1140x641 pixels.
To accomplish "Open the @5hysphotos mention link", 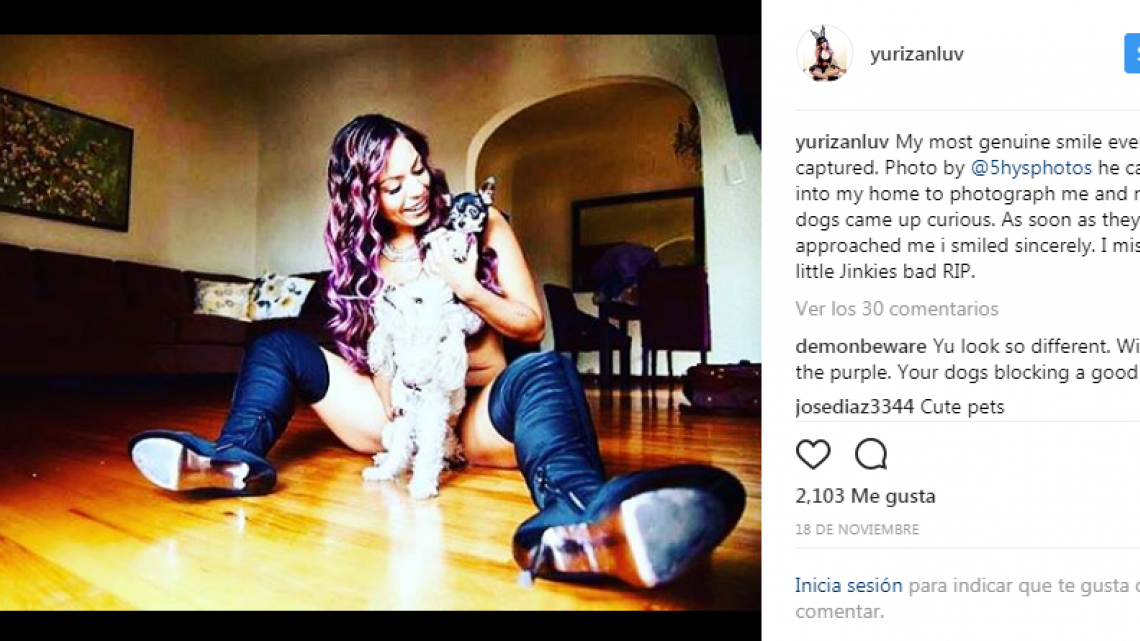I will click(x=1031, y=168).
